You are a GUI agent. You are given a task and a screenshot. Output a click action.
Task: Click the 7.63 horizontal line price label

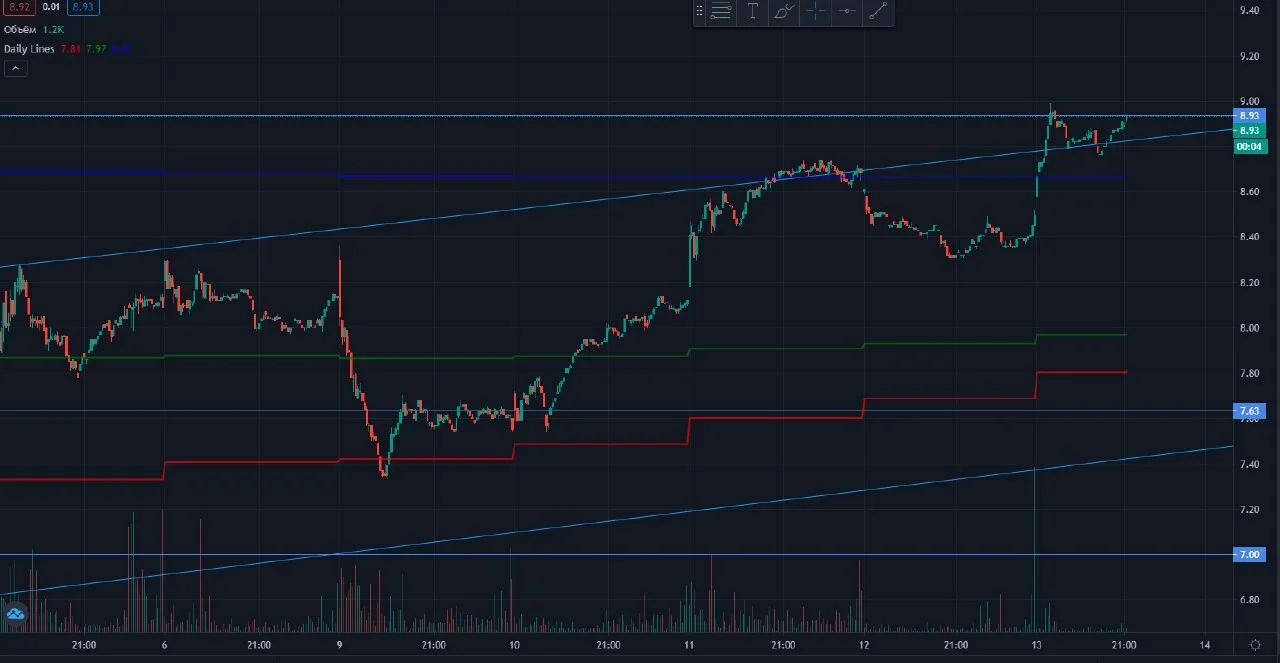coord(1249,411)
